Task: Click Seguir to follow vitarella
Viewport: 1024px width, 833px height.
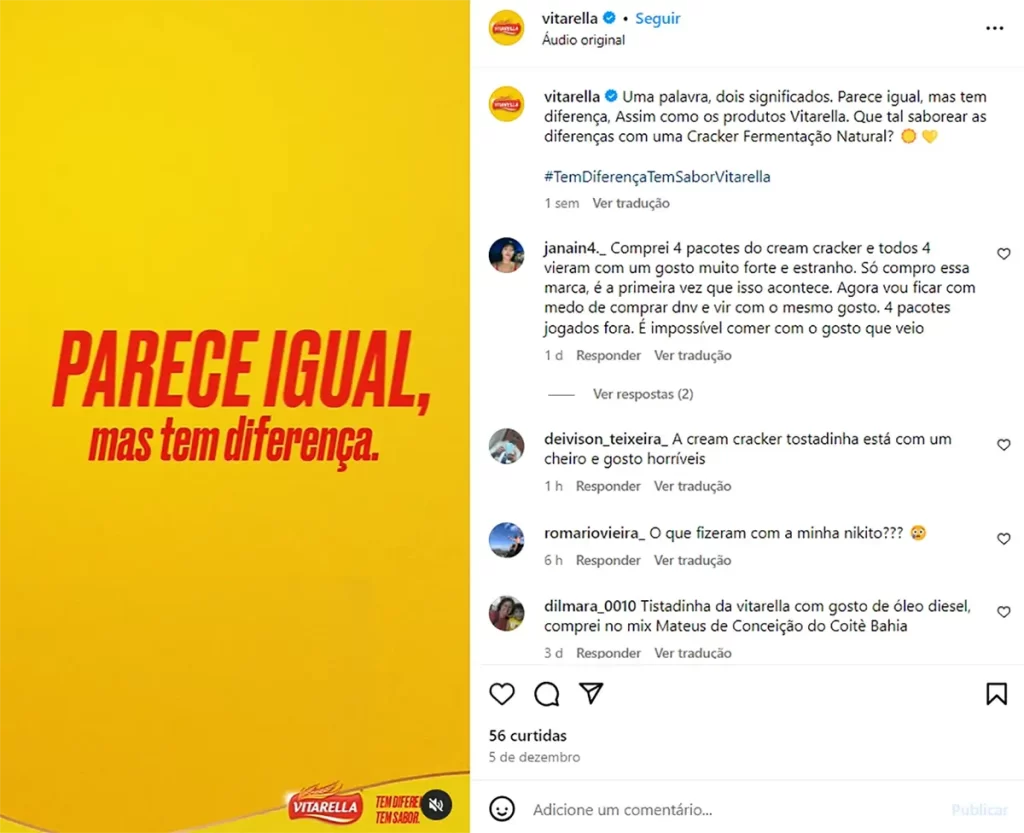Action: point(658,18)
